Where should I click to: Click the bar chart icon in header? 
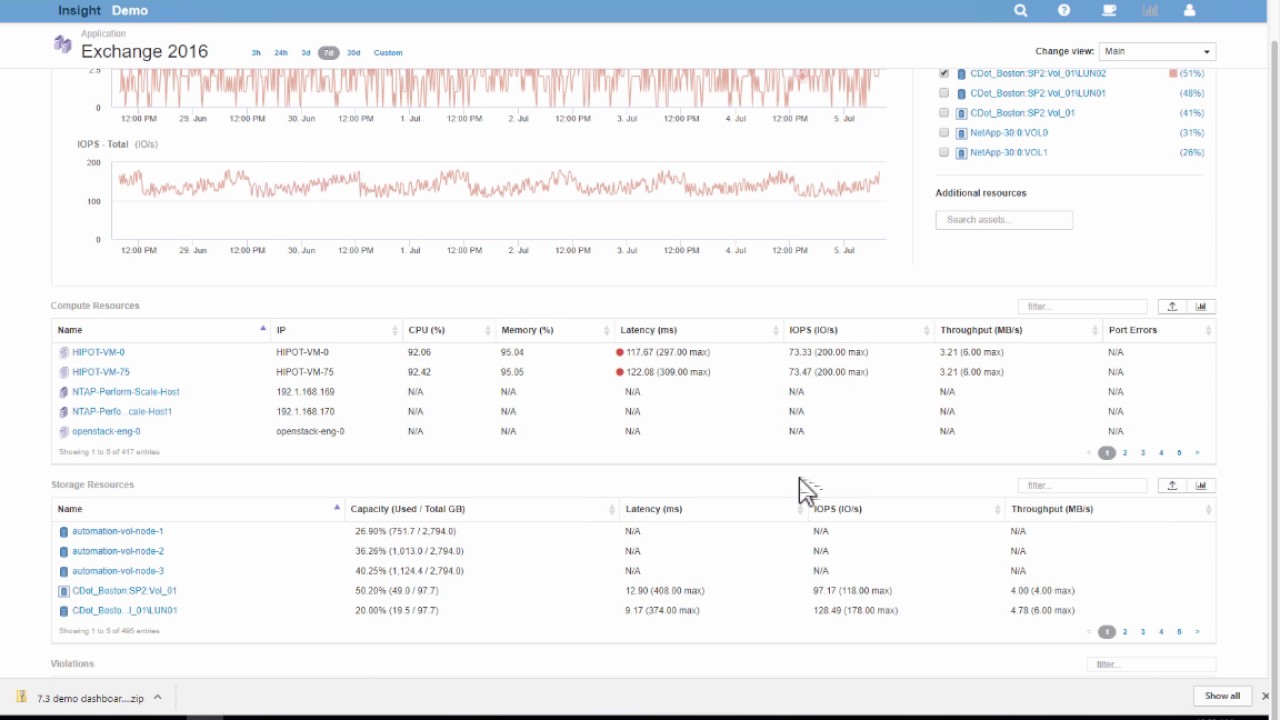click(x=1150, y=10)
